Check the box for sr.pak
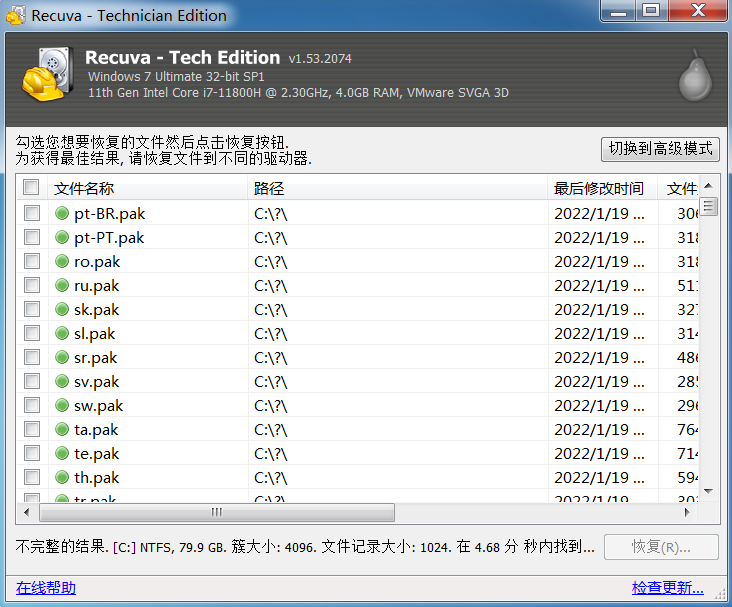The image size is (732, 607). pyautogui.click(x=32, y=357)
